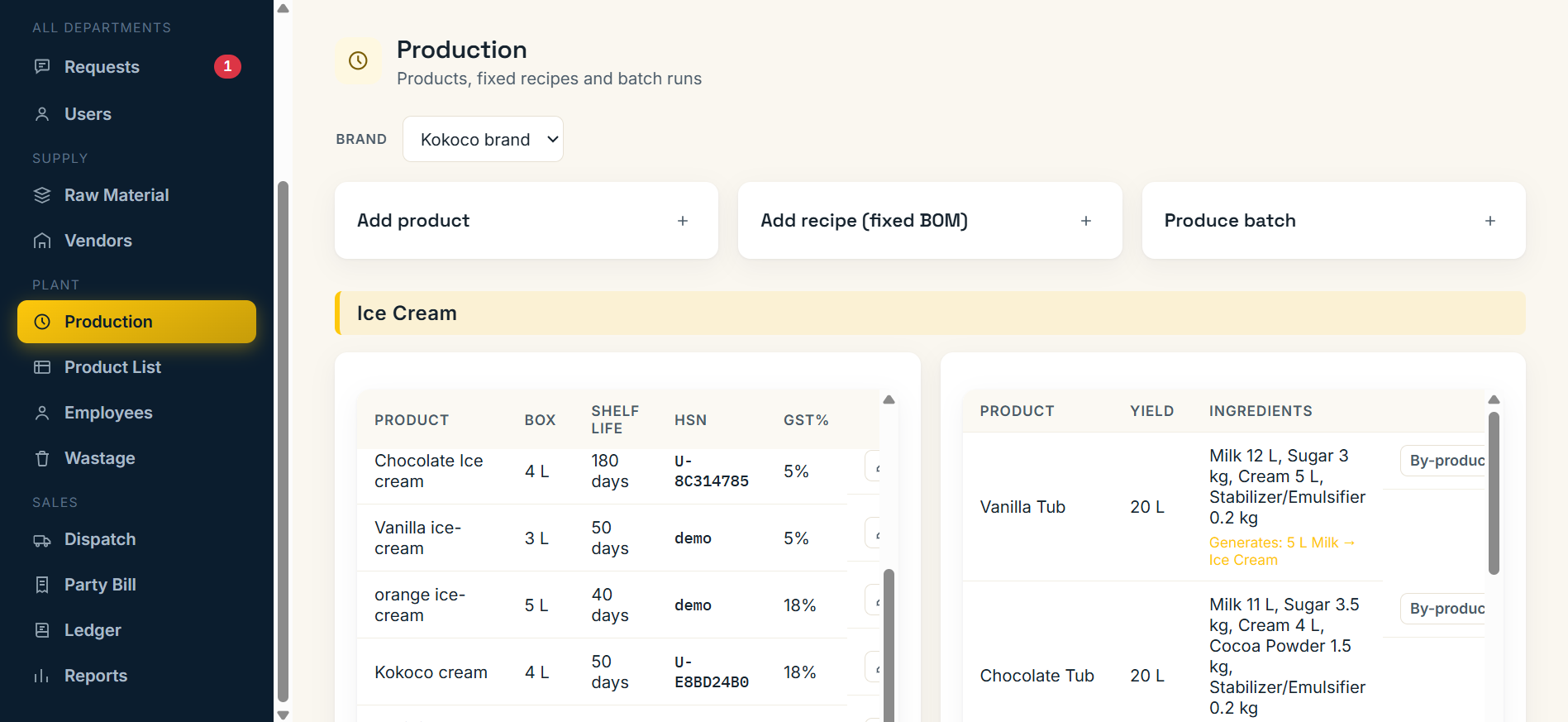1568x722 pixels.
Task: Click the GST% column header
Action: point(806,420)
